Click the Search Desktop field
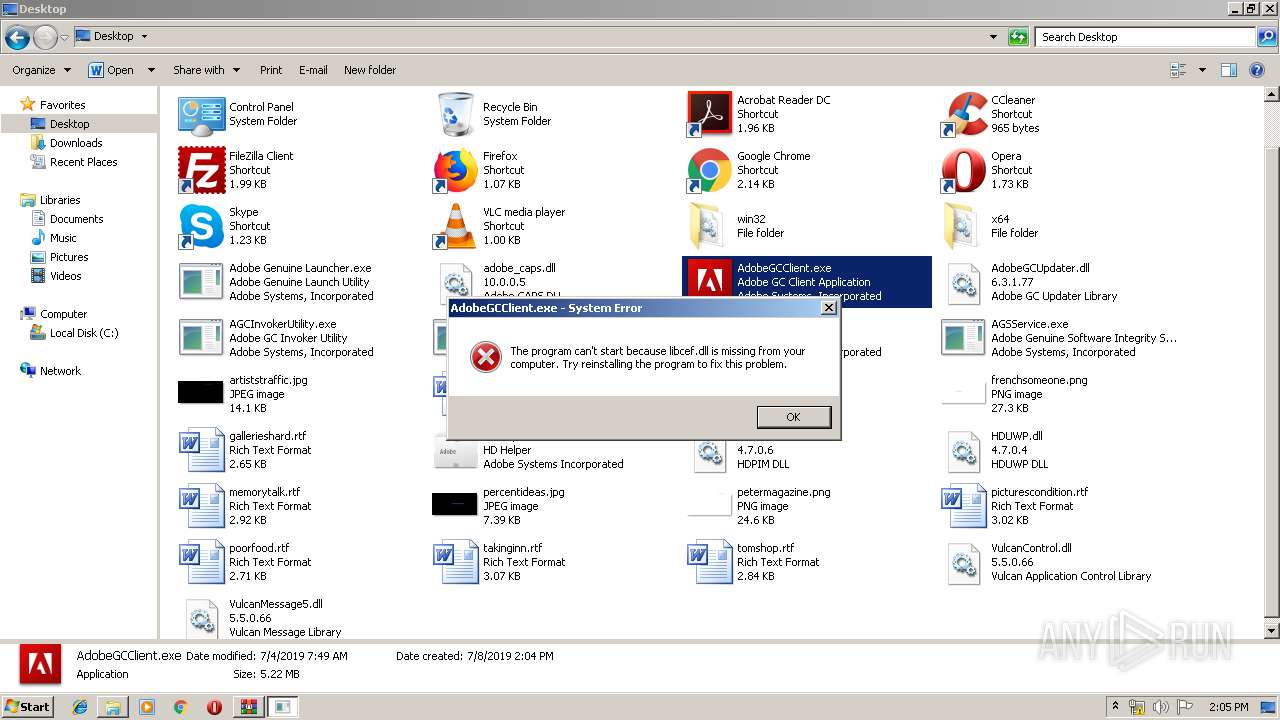 pyautogui.click(x=1145, y=37)
